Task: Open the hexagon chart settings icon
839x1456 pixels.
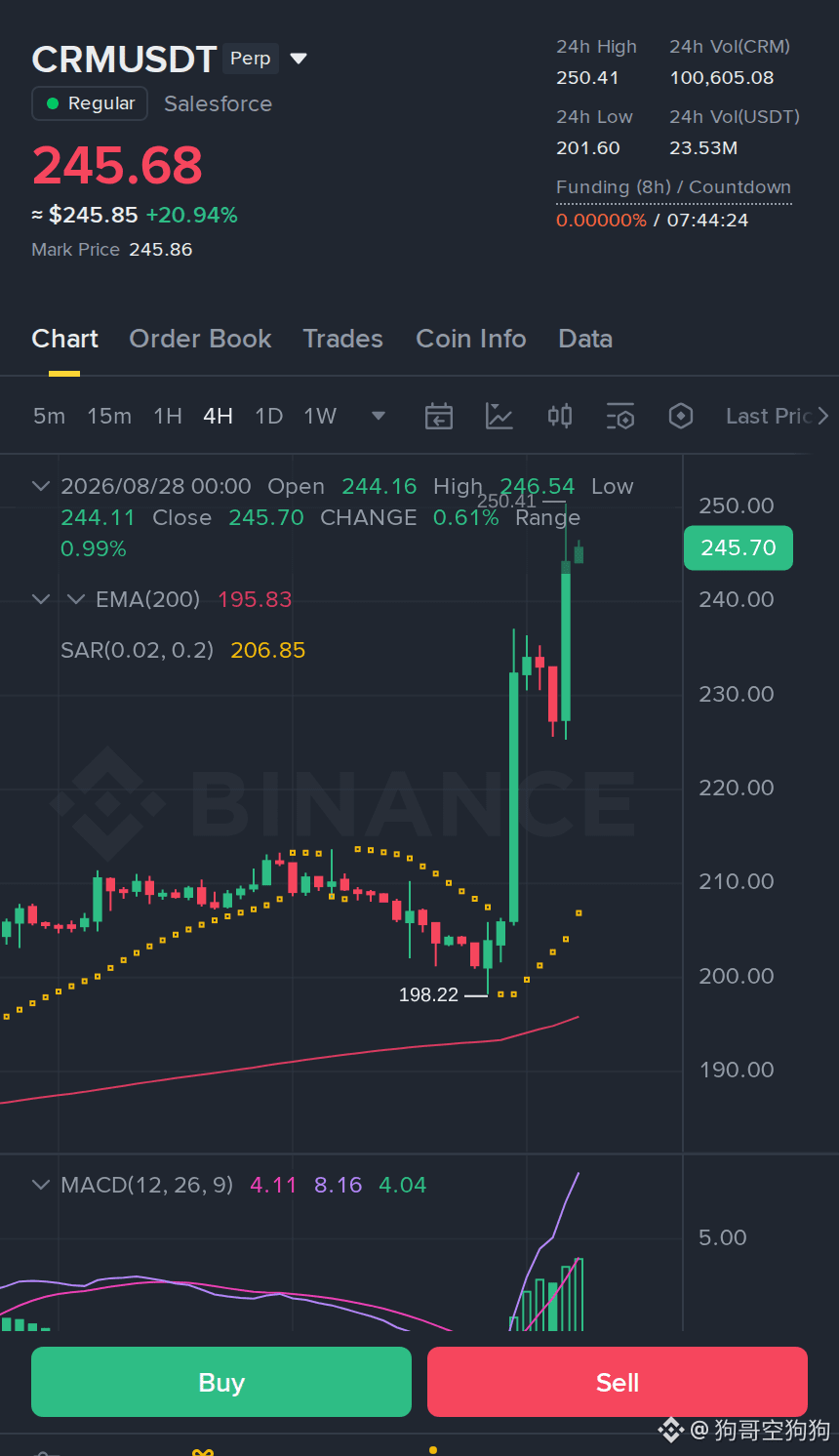Action: click(681, 417)
